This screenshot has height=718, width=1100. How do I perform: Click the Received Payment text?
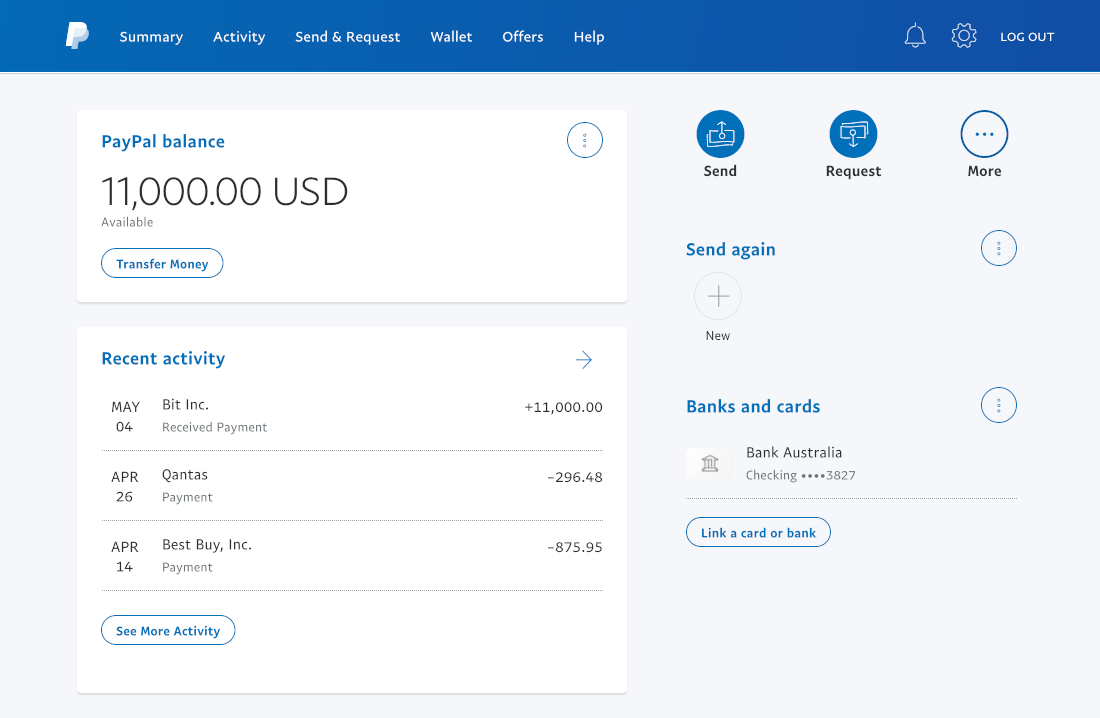214,427
